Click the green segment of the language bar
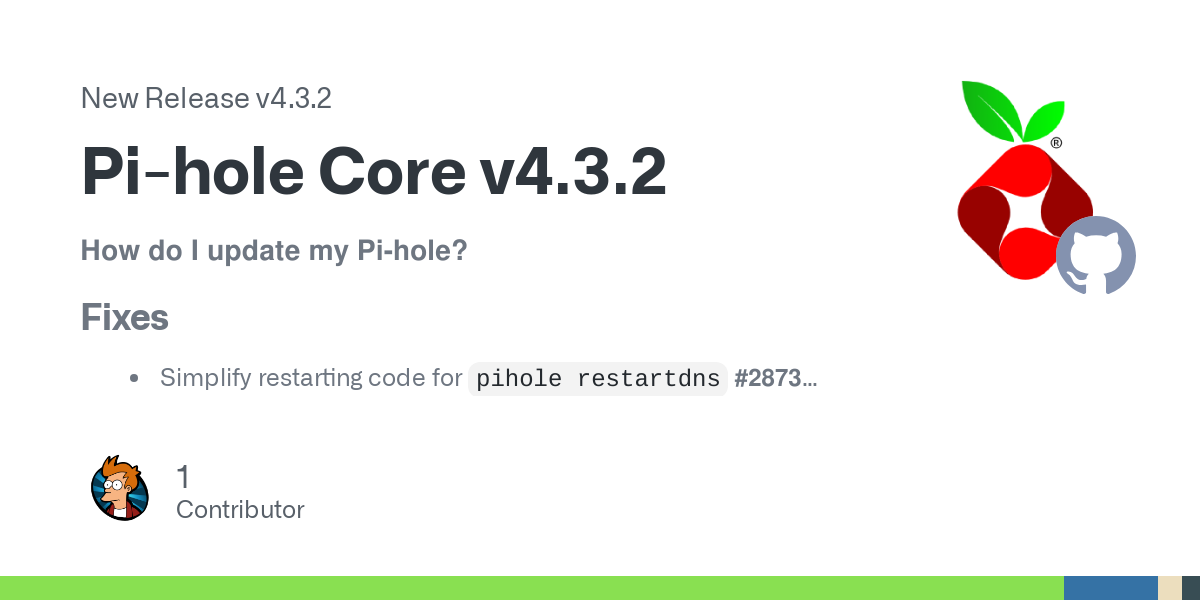The image size is (1200, 600). 530,588
